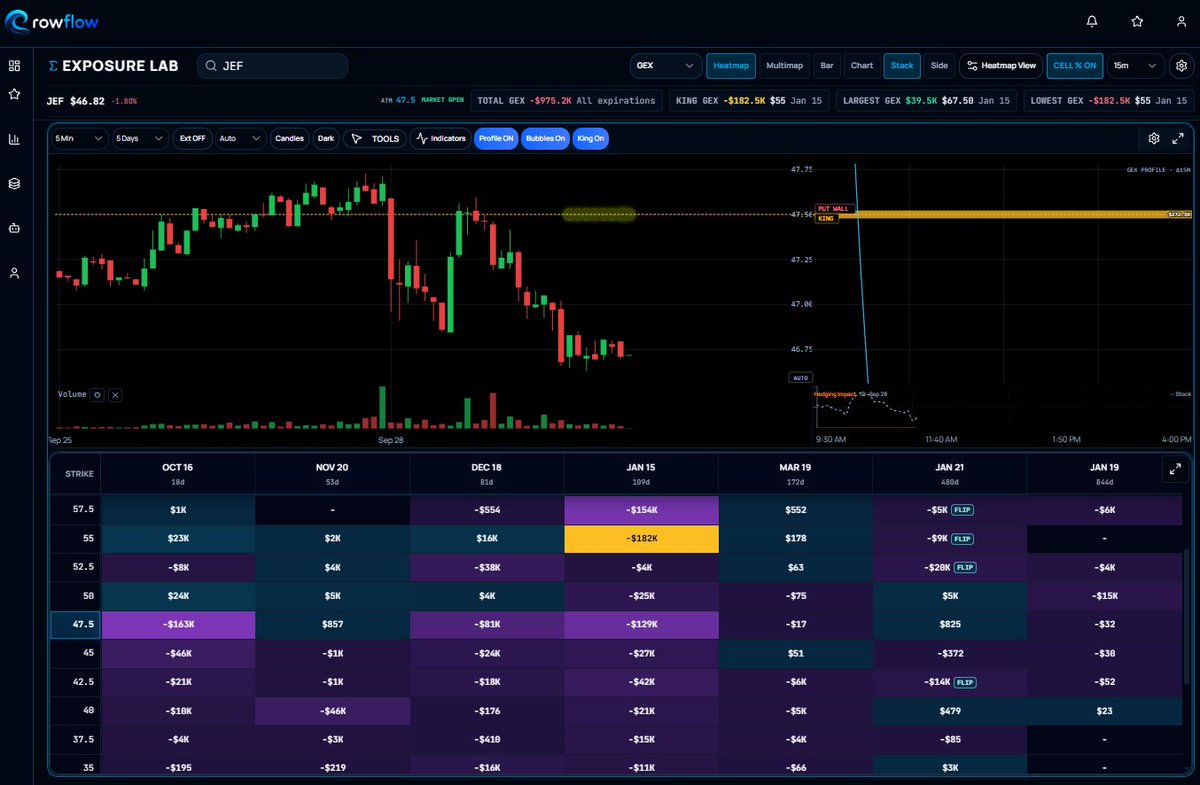Click the TOTAL GEX -$975.2K stat
1200x785 pixels.
coord(568,101)
